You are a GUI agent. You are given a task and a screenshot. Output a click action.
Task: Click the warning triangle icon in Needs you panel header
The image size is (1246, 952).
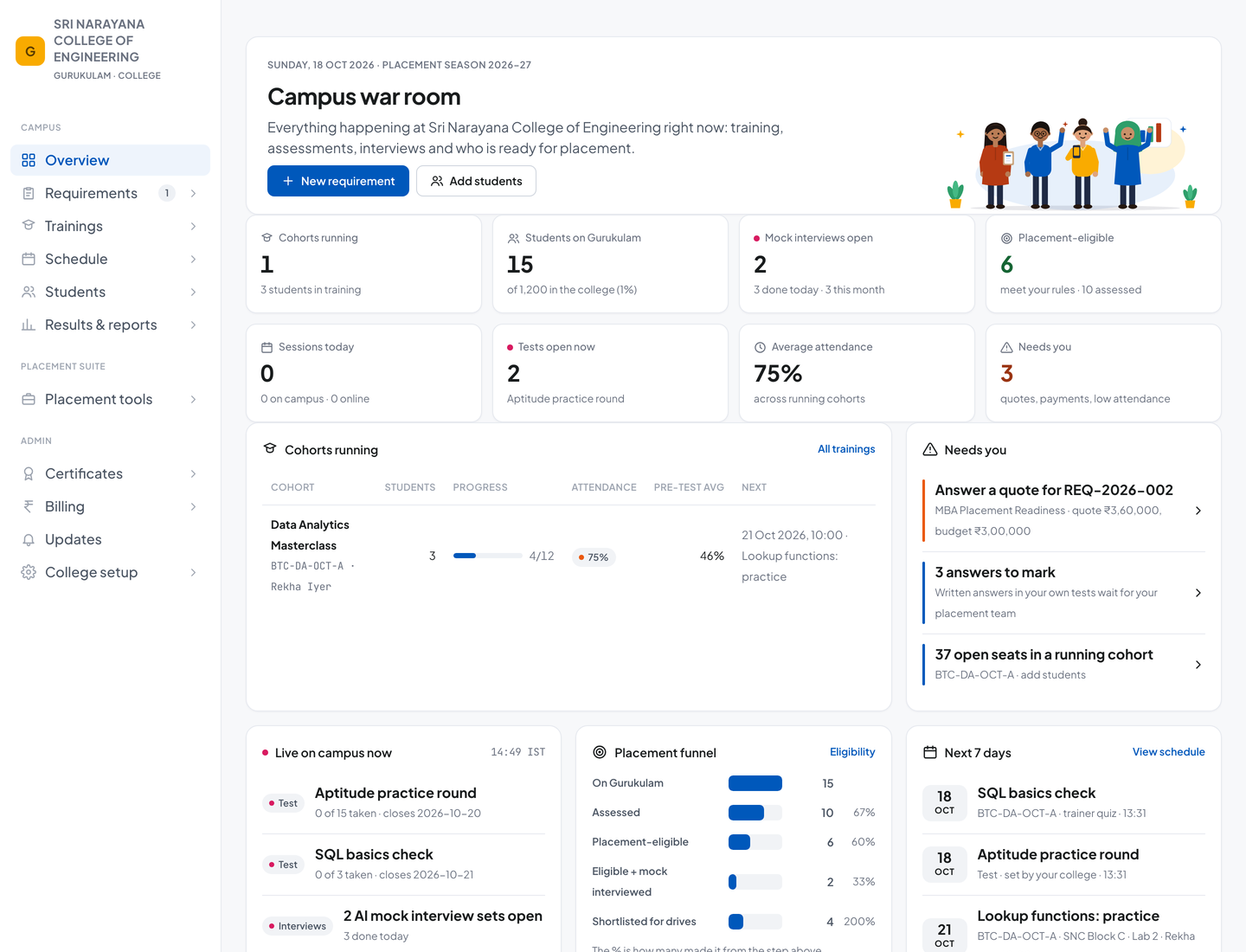[930, 449]
